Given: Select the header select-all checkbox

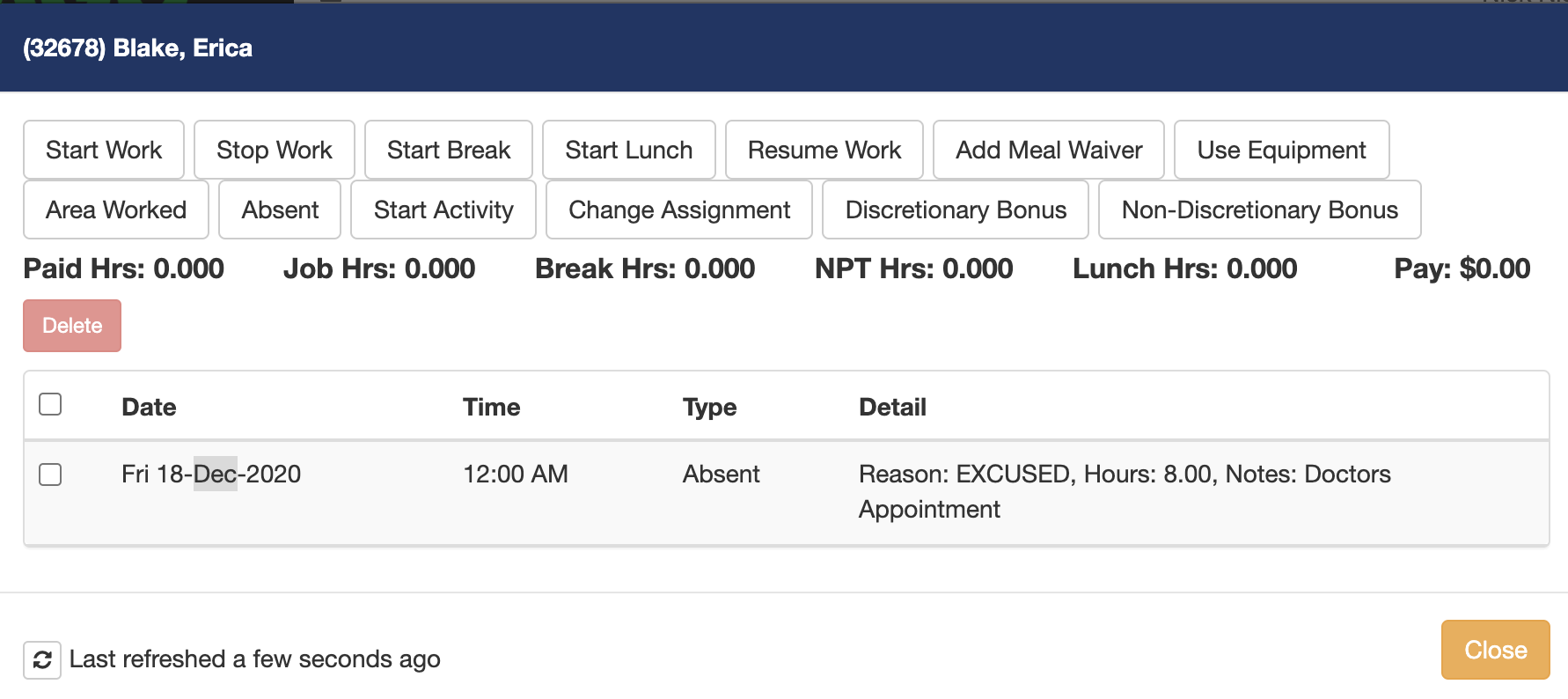Looking at the screenshot, I should [50, 404].
